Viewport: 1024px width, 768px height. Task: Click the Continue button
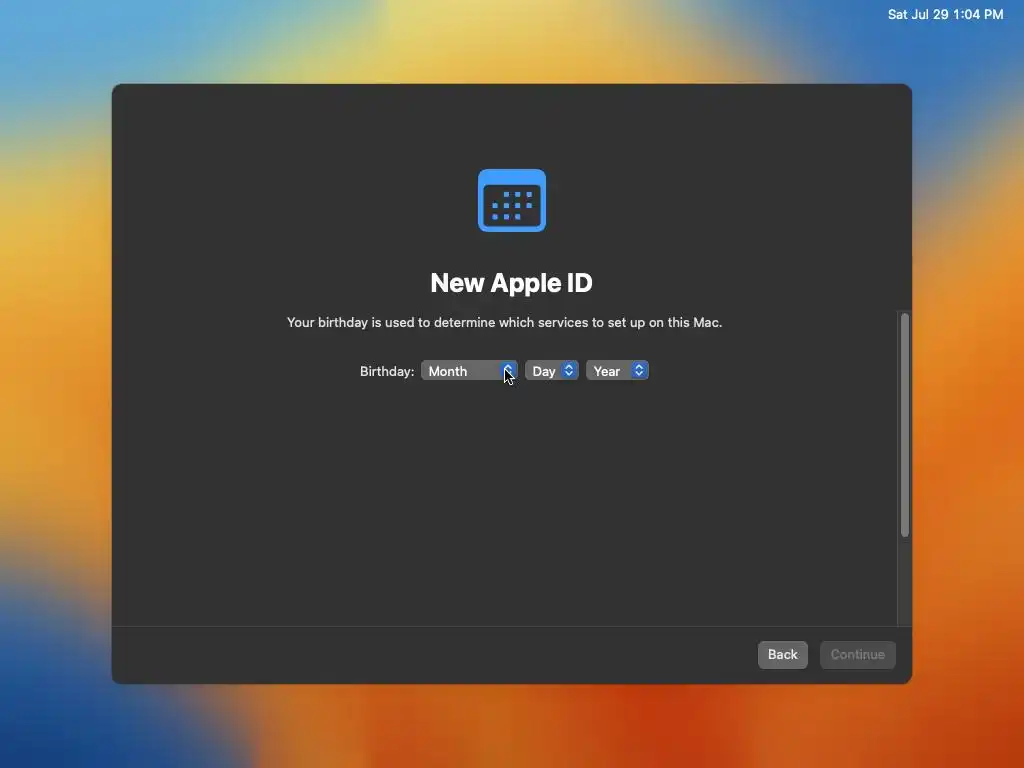tap(857, 654)
